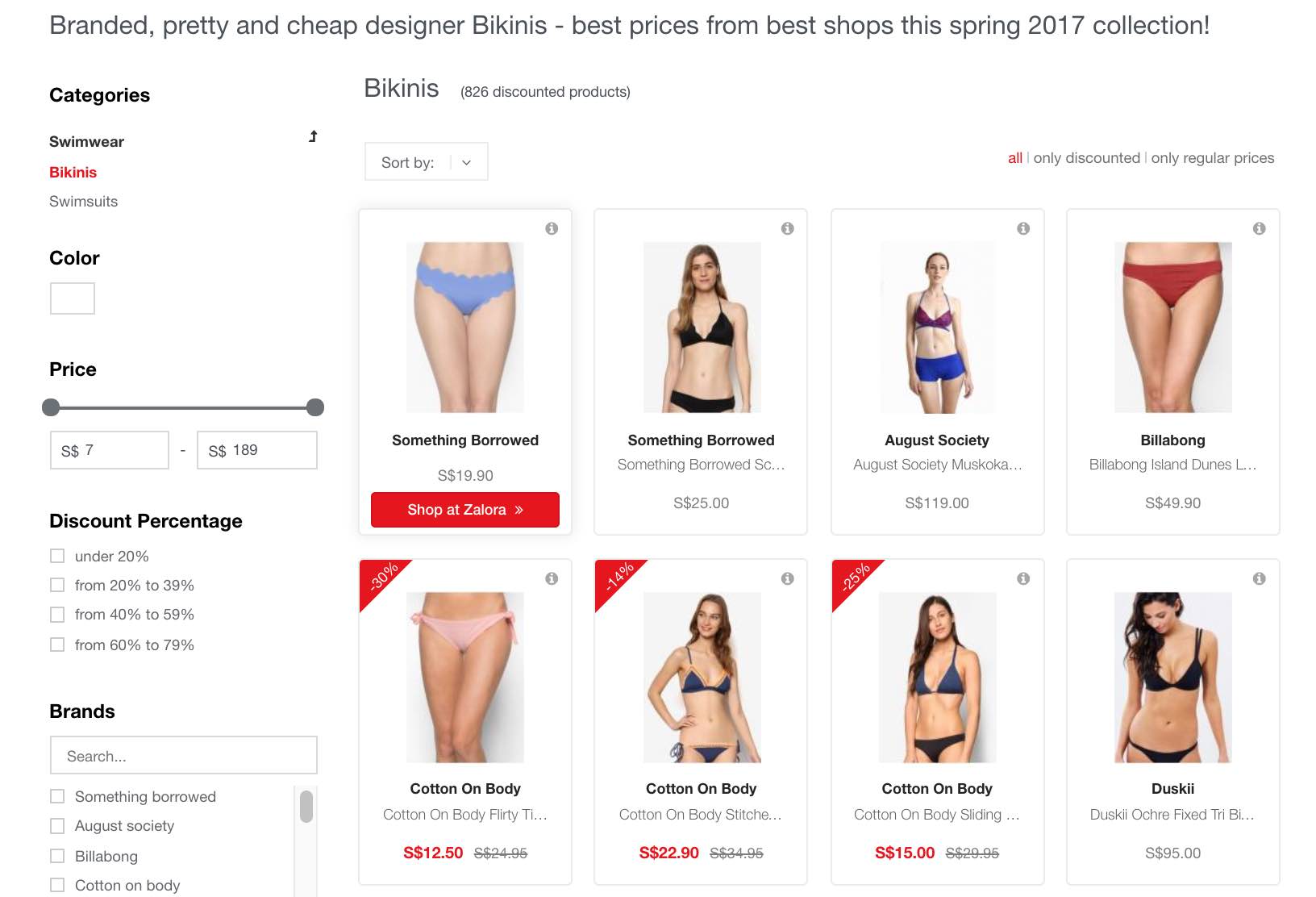Check the under 20% discount filter

tap(57, 556)
